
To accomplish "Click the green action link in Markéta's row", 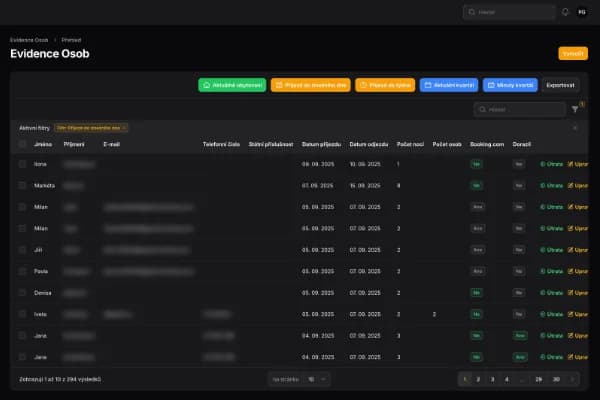I will point(551,185).
